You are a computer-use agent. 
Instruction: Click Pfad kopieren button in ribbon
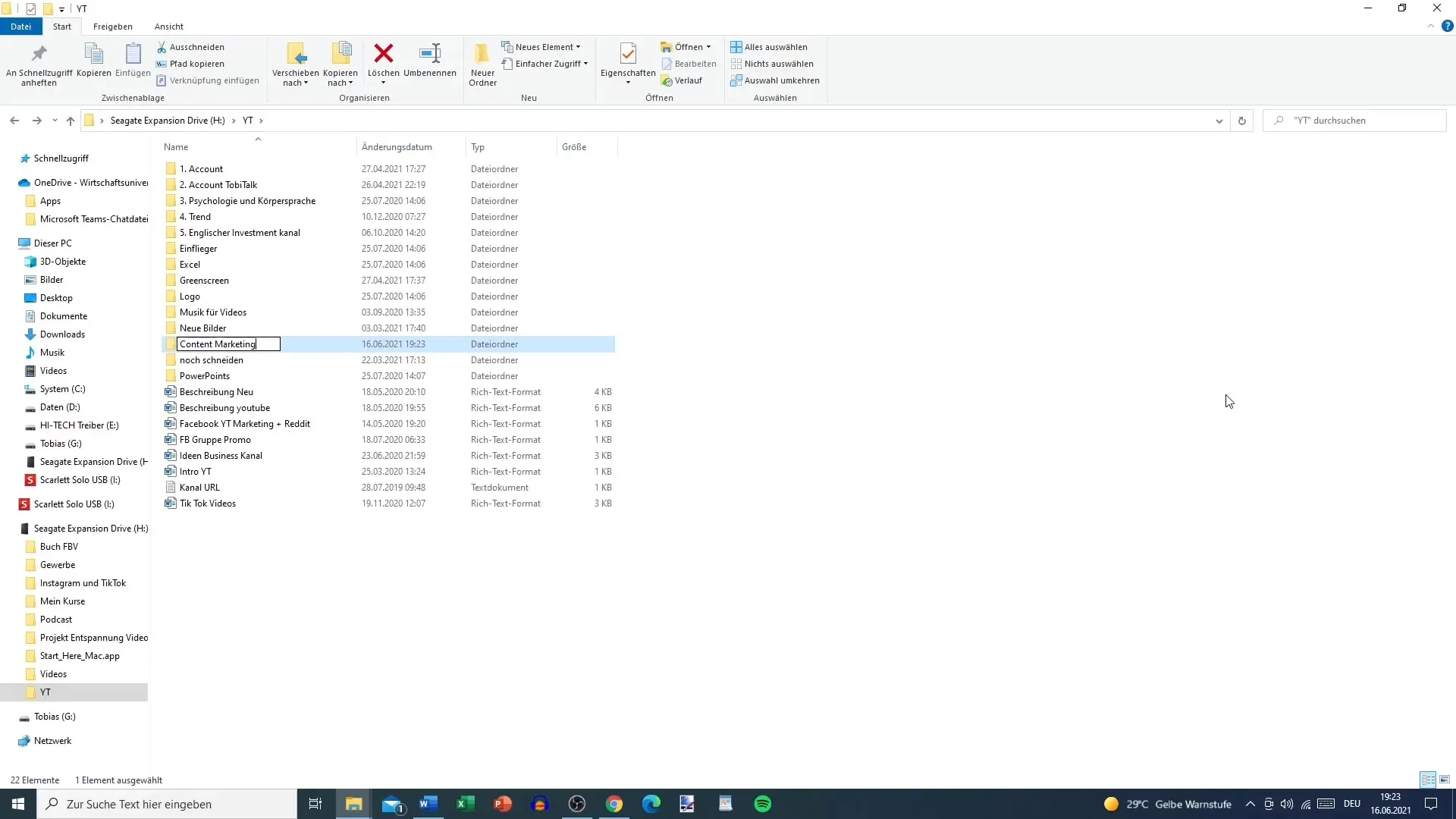click(197, 63)
